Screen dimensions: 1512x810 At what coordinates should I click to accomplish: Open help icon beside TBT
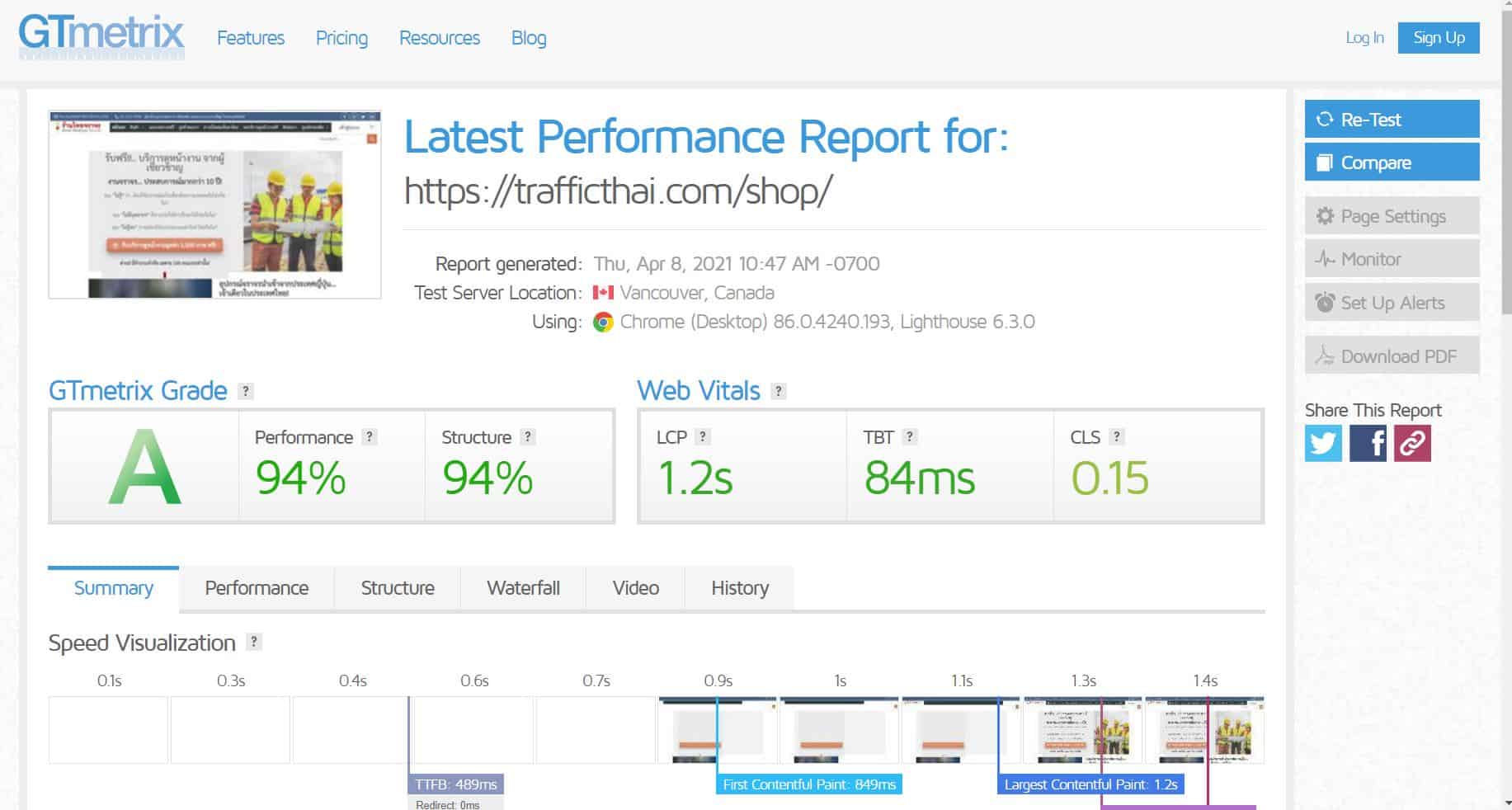909,437
